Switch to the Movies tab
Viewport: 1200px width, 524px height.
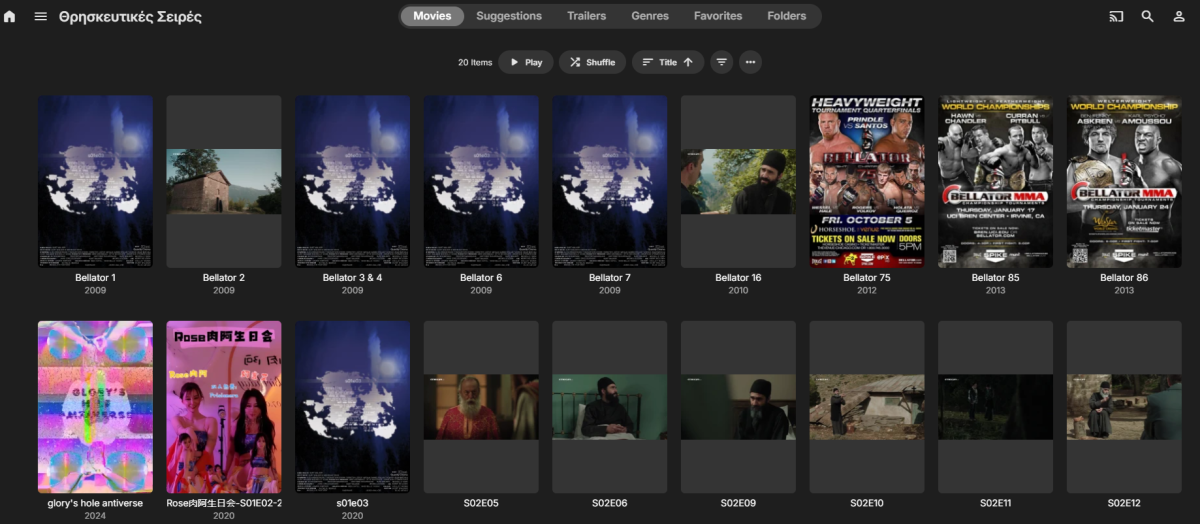click(432, 16)
